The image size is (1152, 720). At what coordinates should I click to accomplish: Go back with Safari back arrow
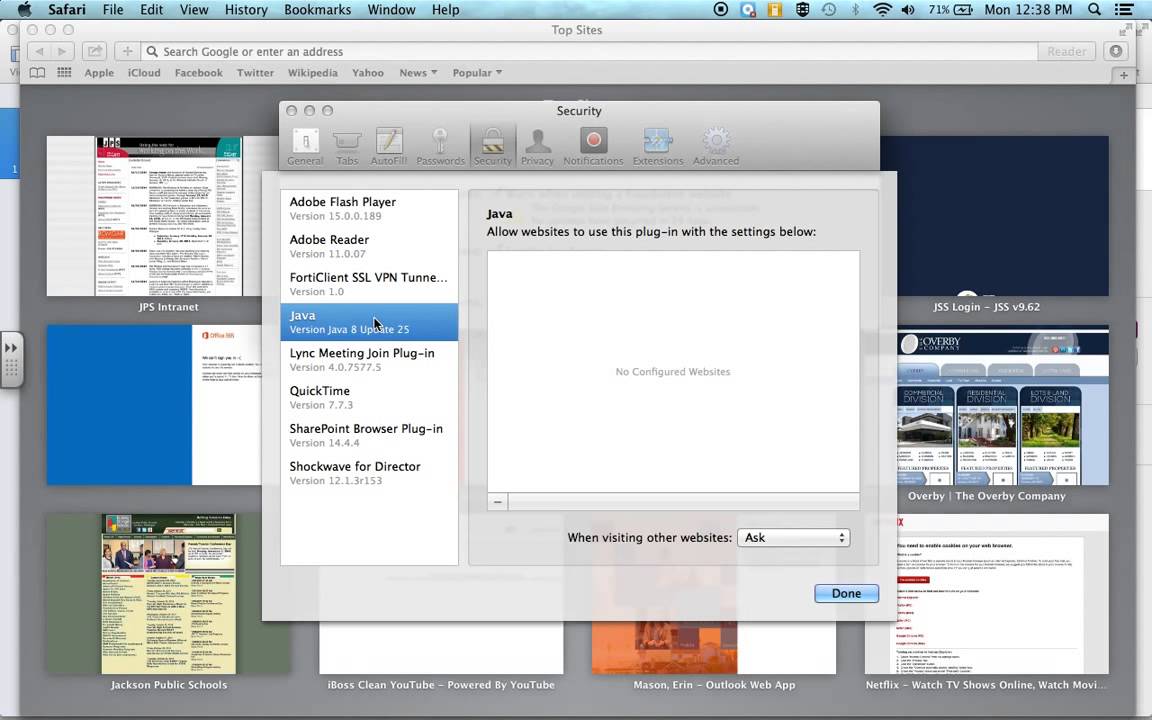pos(40,51)
